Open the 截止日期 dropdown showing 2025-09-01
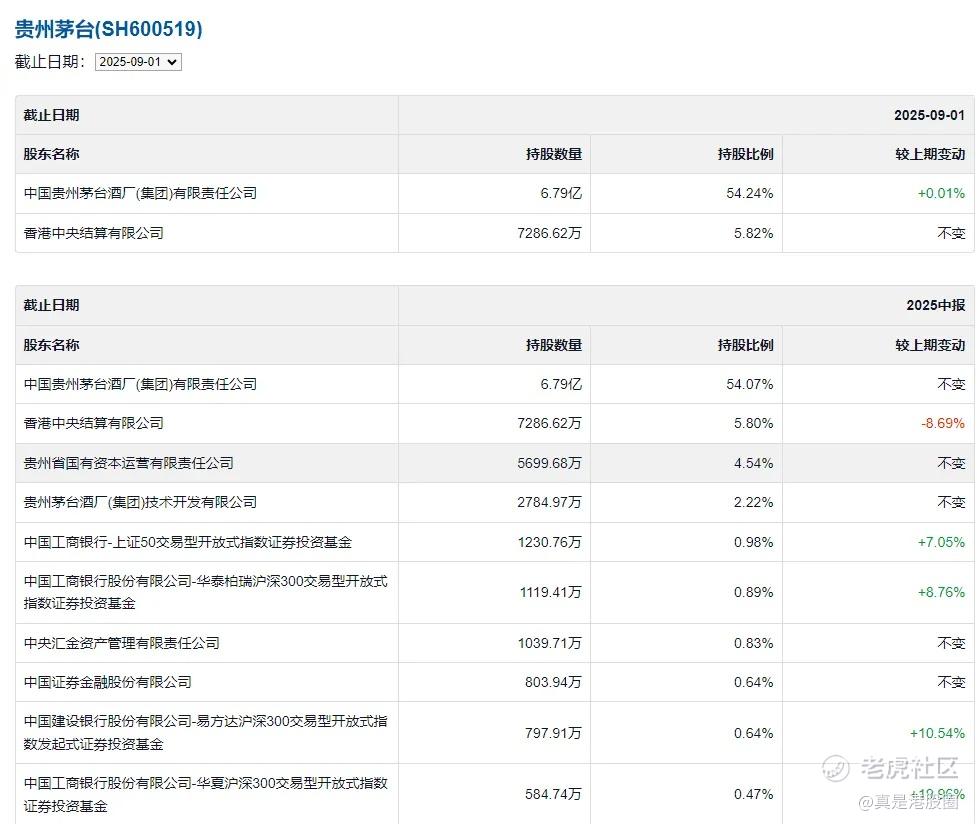The image size is (977, 824). 138,62
